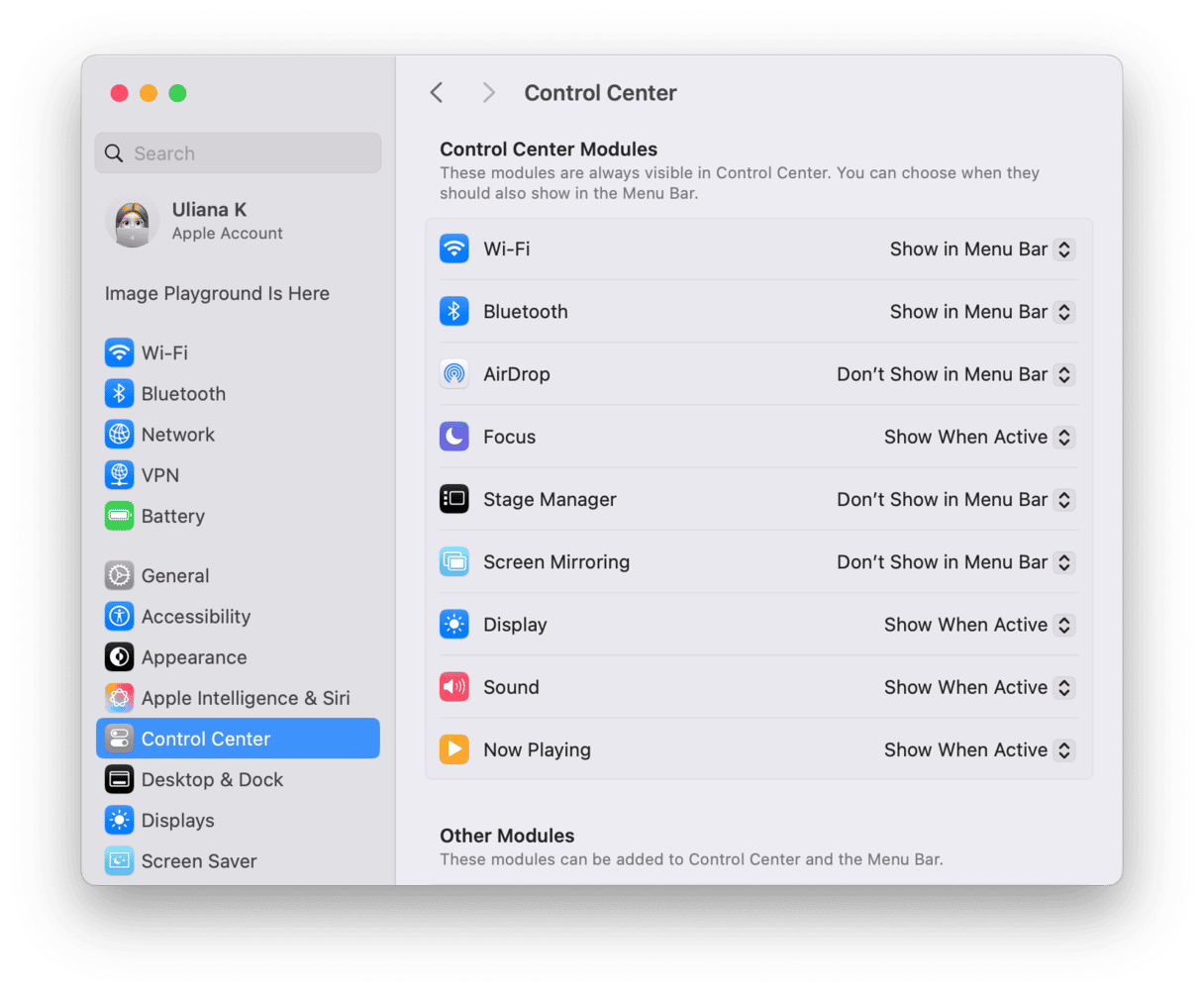The height and width of the screenshot is (993, 1204).
Task: Click the Network globe icon
Action: click(119, 434)
